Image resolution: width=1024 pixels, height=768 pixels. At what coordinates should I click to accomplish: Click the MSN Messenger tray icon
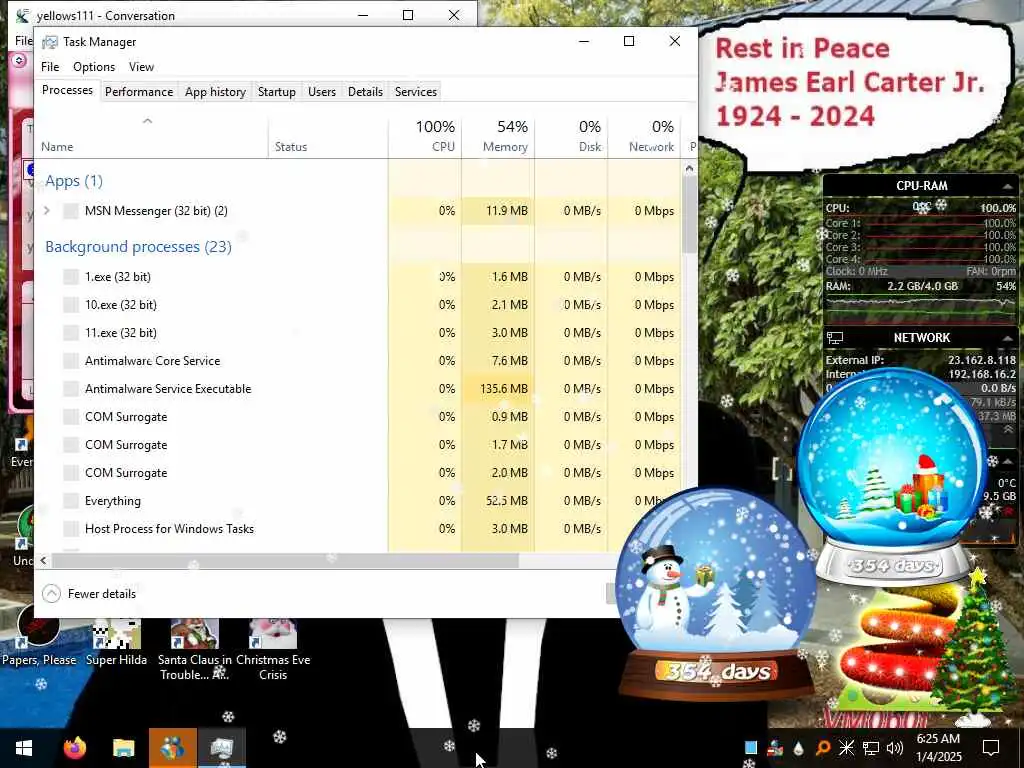[x=775, y=748]
